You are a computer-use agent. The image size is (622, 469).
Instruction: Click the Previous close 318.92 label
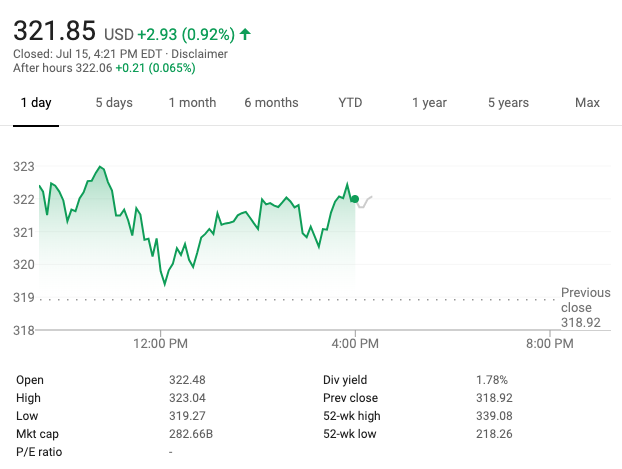580,307
